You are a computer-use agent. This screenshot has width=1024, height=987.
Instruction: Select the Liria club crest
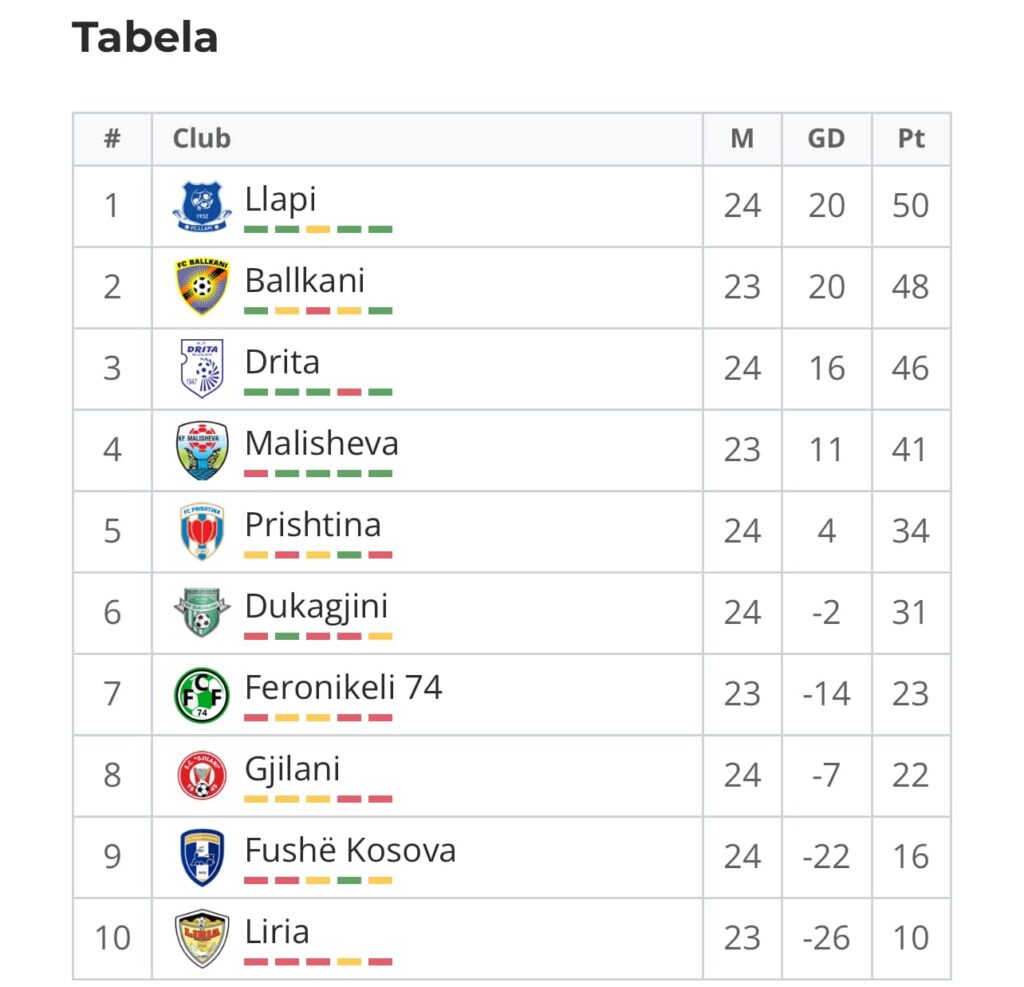(x=202, y=938)
